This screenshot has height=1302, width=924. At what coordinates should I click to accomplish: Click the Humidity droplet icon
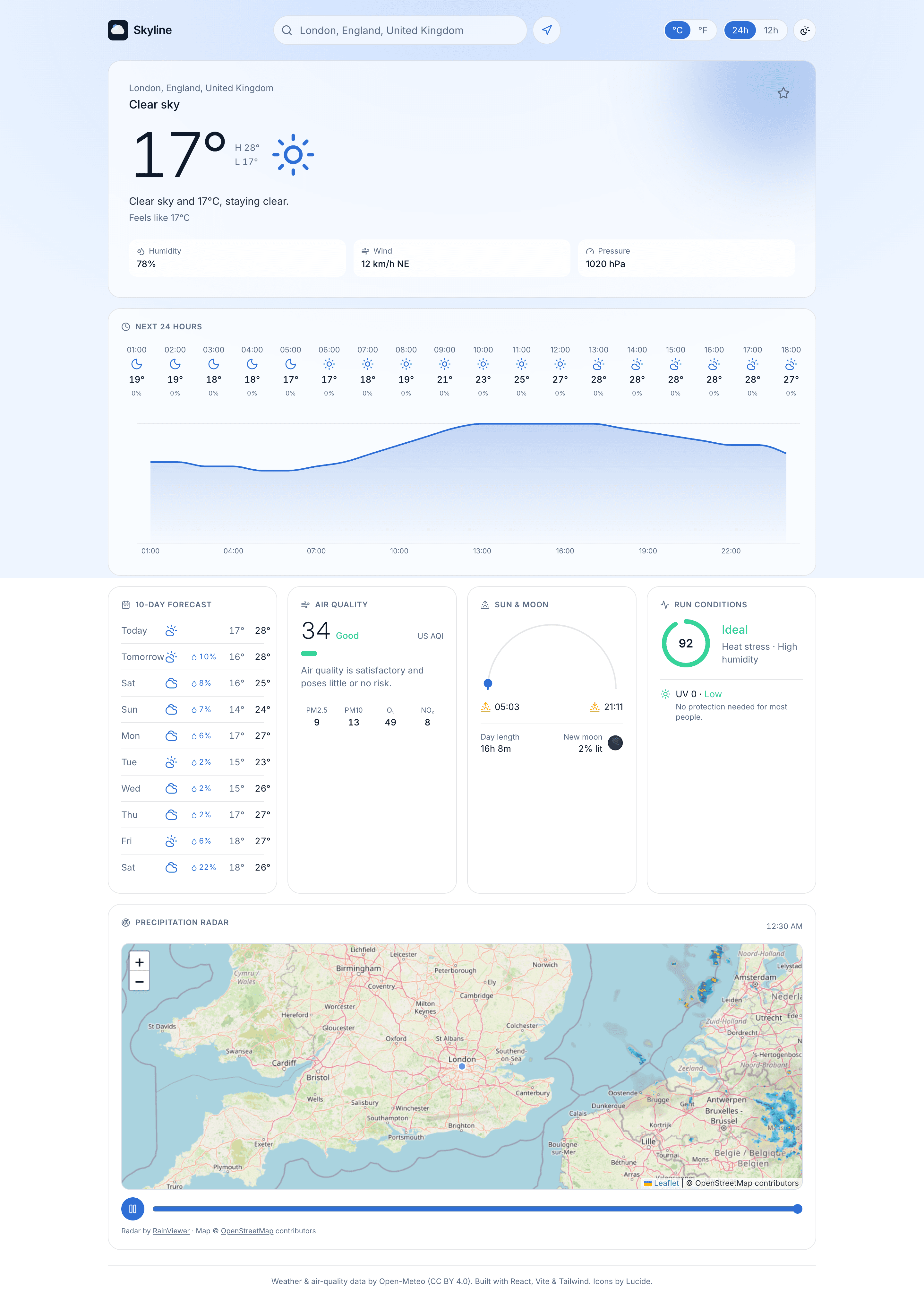pos(141,251)
